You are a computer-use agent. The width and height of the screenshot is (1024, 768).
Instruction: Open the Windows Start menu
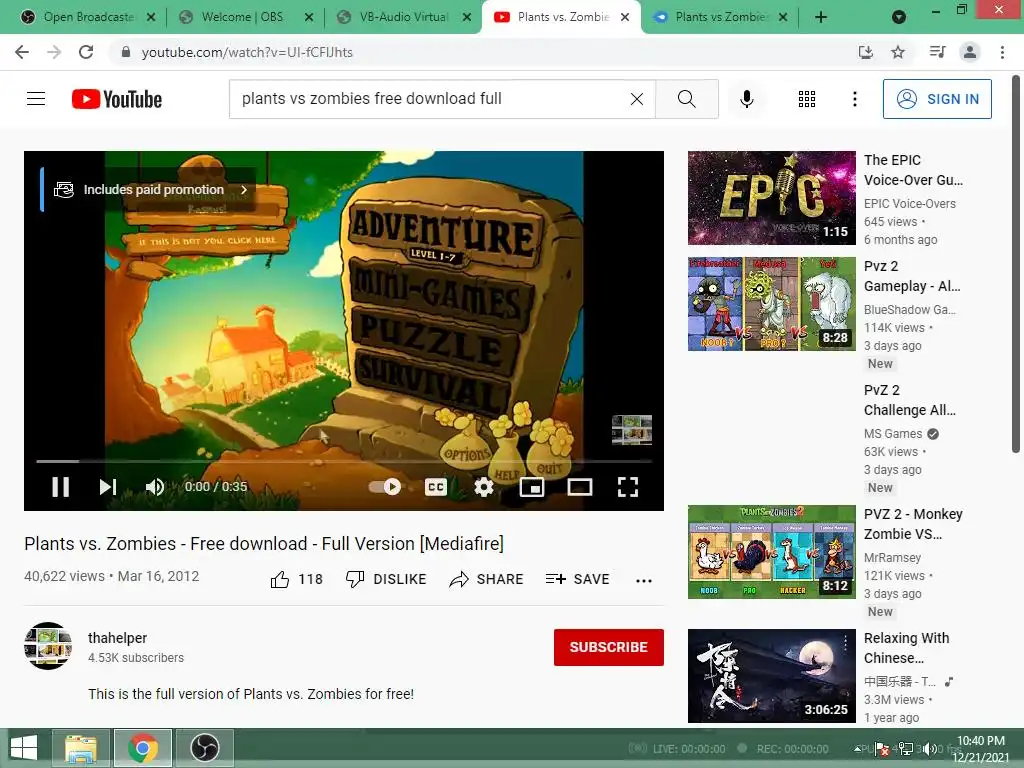pyautogui.click(x=24, y=748)
